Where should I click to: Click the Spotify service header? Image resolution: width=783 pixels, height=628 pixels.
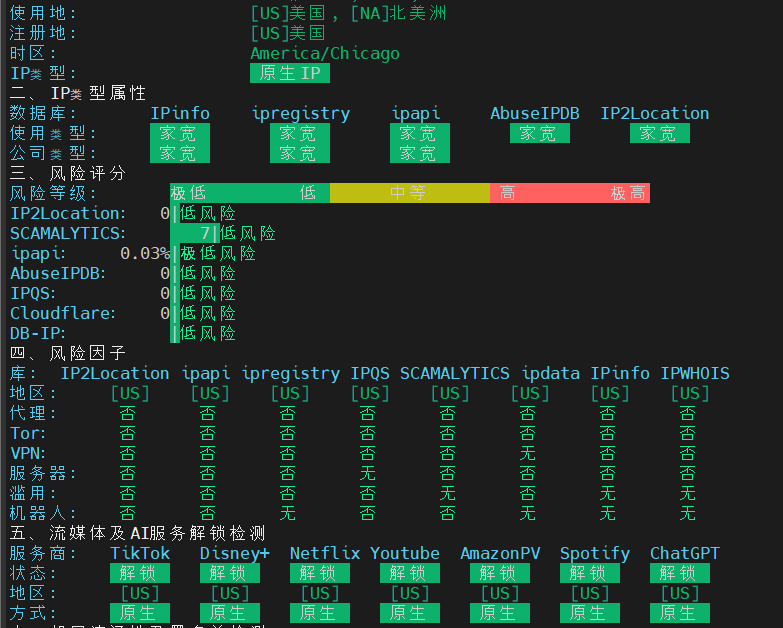tap(595, 554)
